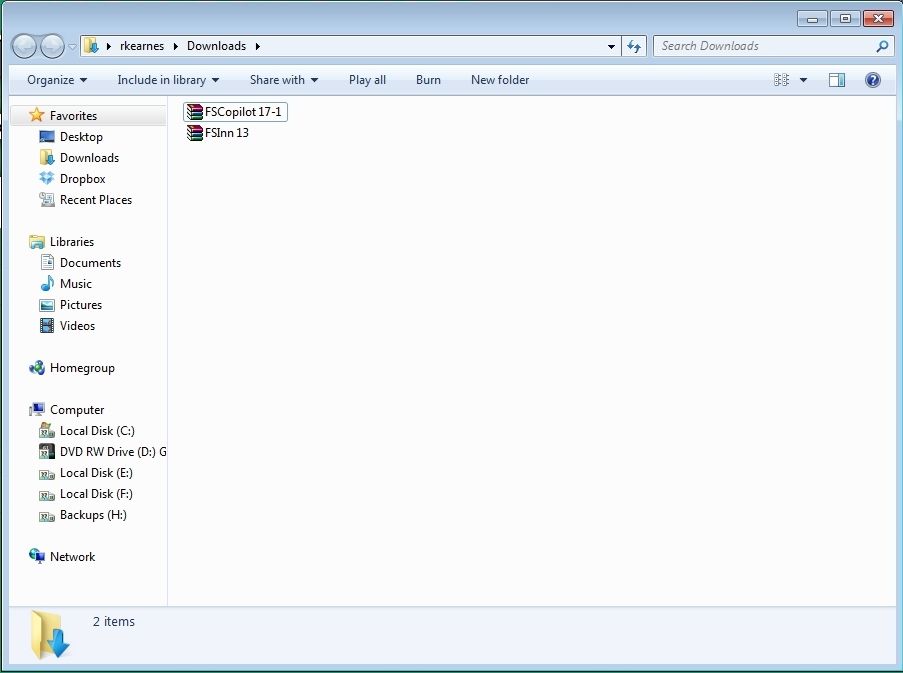Open the Share with menu
The width and height of the screenshot is (903, 673).
(284, 80)
